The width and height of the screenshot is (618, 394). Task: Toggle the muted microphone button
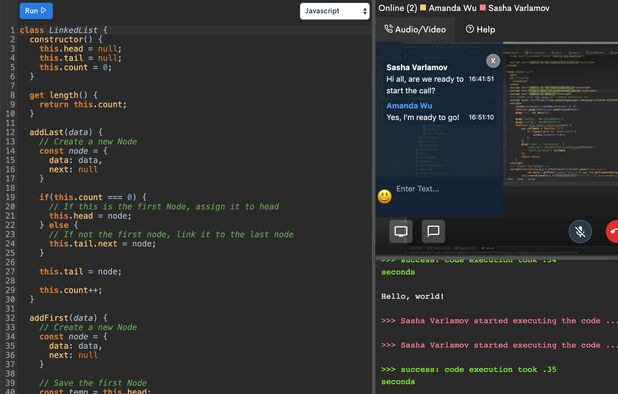point(580,232)
